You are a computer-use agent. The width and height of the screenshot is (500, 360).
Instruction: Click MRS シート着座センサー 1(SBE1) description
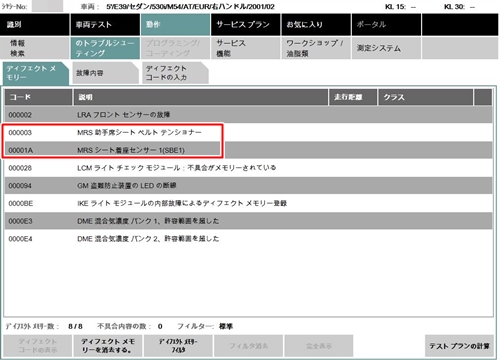tap(131, 150)
